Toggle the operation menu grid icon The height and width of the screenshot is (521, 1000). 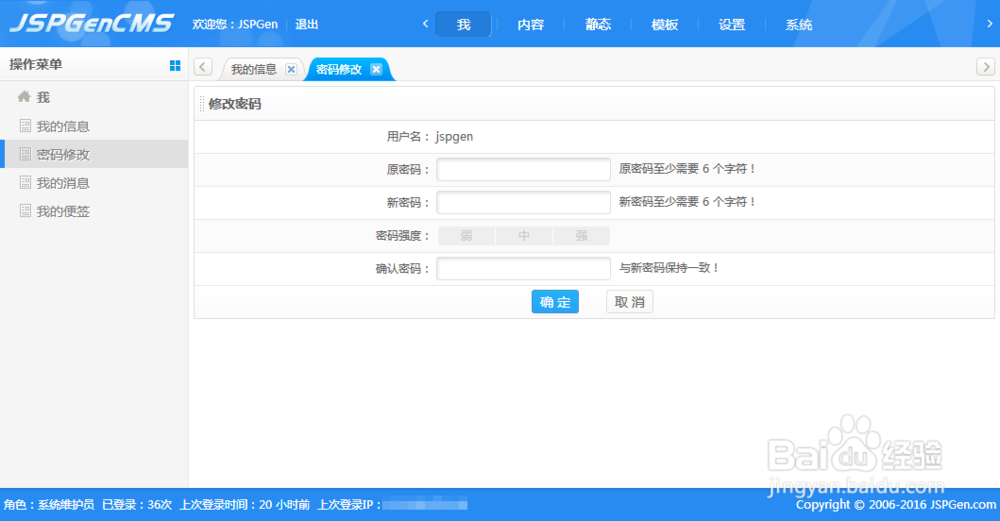coord(175,65)
